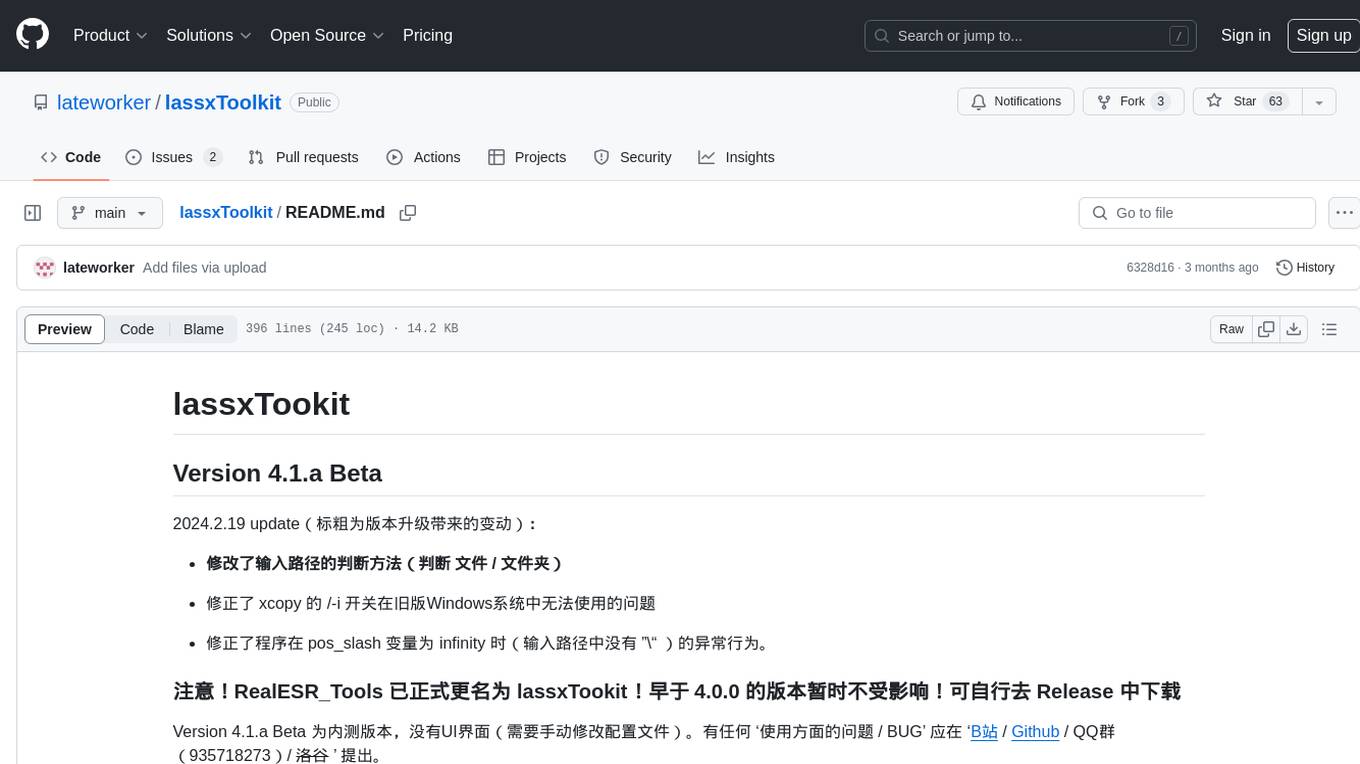This screenshot has width=1360, height=764.
Task: Open the Projects tab
Action: point(527,157)
